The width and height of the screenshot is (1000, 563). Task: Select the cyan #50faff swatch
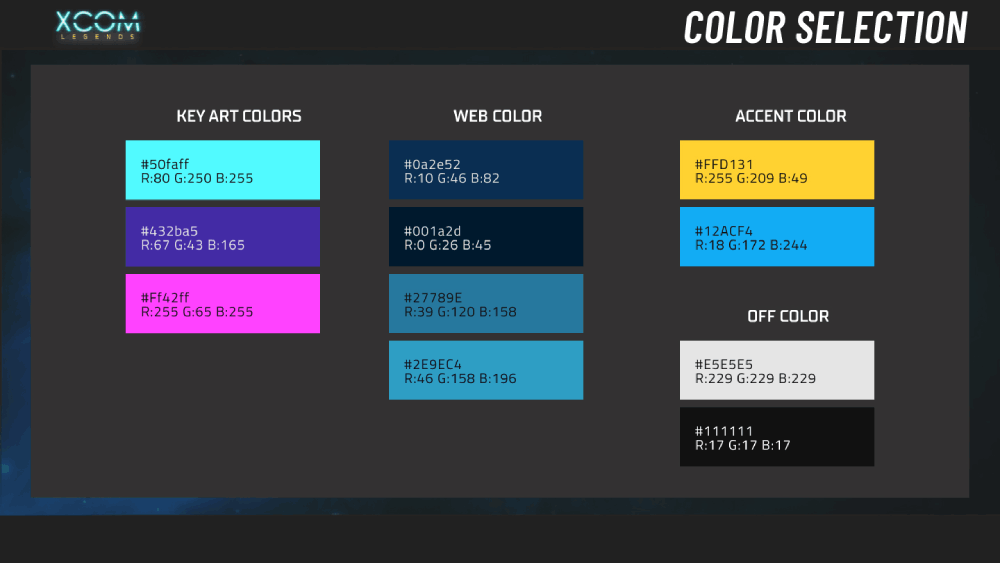pos(223,170)
